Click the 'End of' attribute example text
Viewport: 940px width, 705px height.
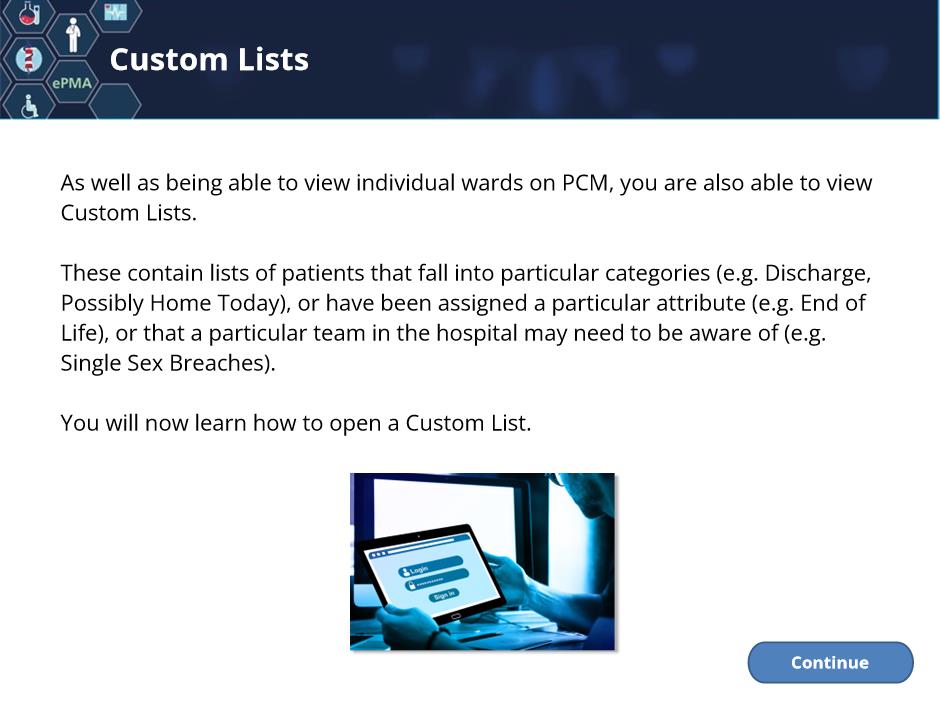click(x=833, y=303)
